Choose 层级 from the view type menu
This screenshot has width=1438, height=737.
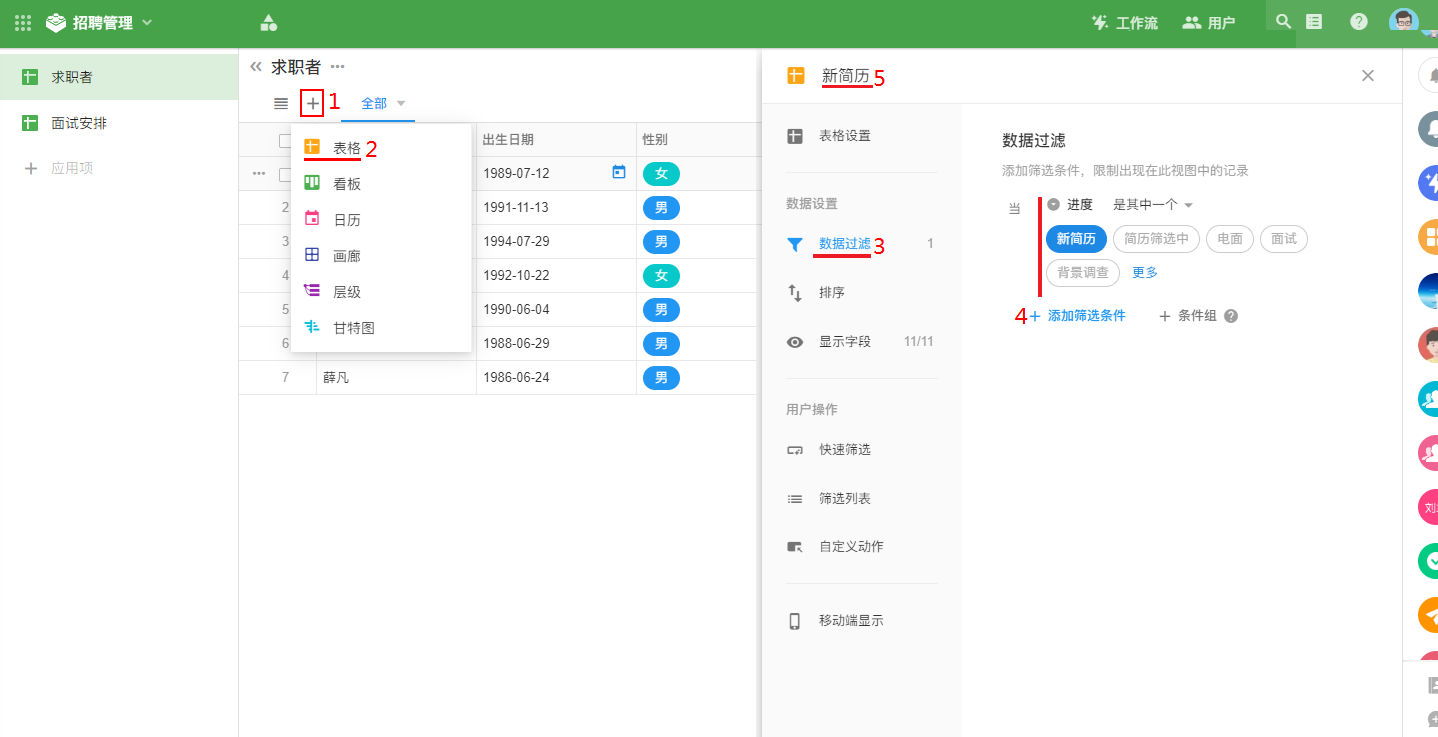pyautogui.click(x=381, y=292)
